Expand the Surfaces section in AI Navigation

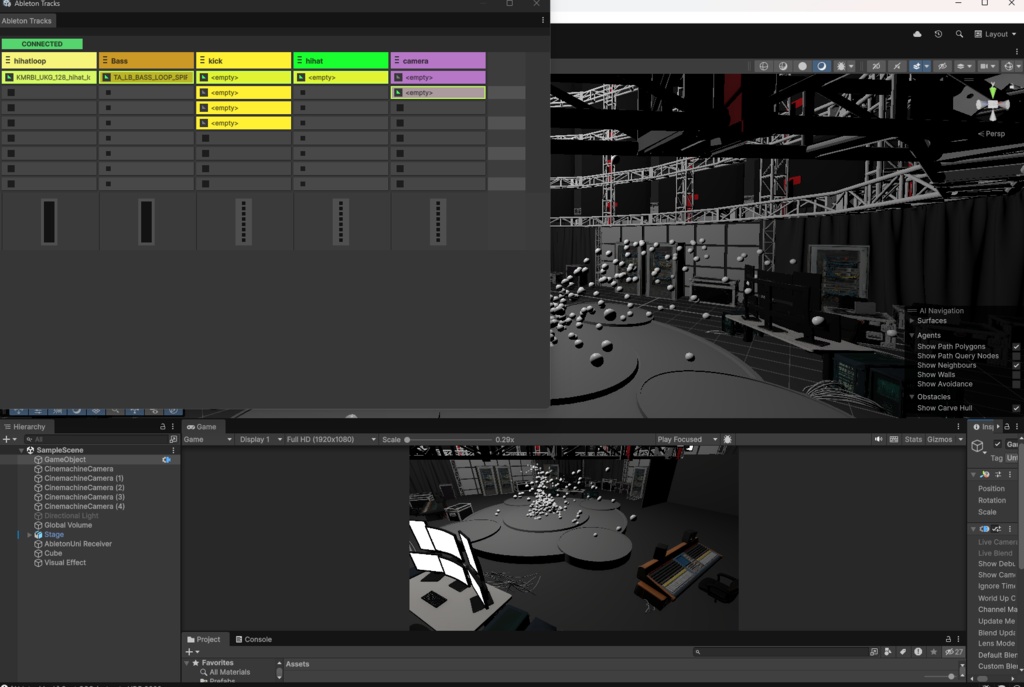coord(912,321)
